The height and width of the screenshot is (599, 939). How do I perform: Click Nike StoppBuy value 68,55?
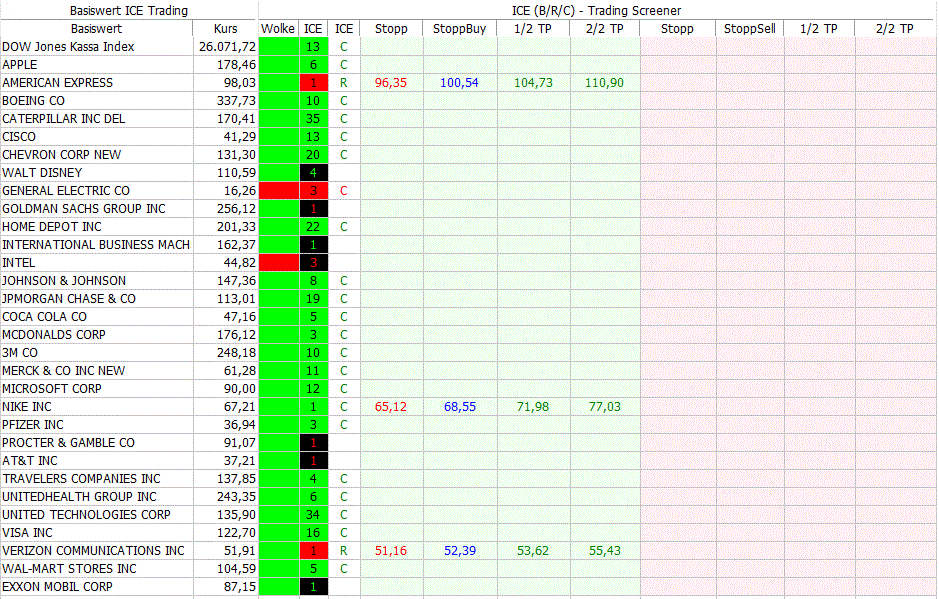[x=460, y=407]
